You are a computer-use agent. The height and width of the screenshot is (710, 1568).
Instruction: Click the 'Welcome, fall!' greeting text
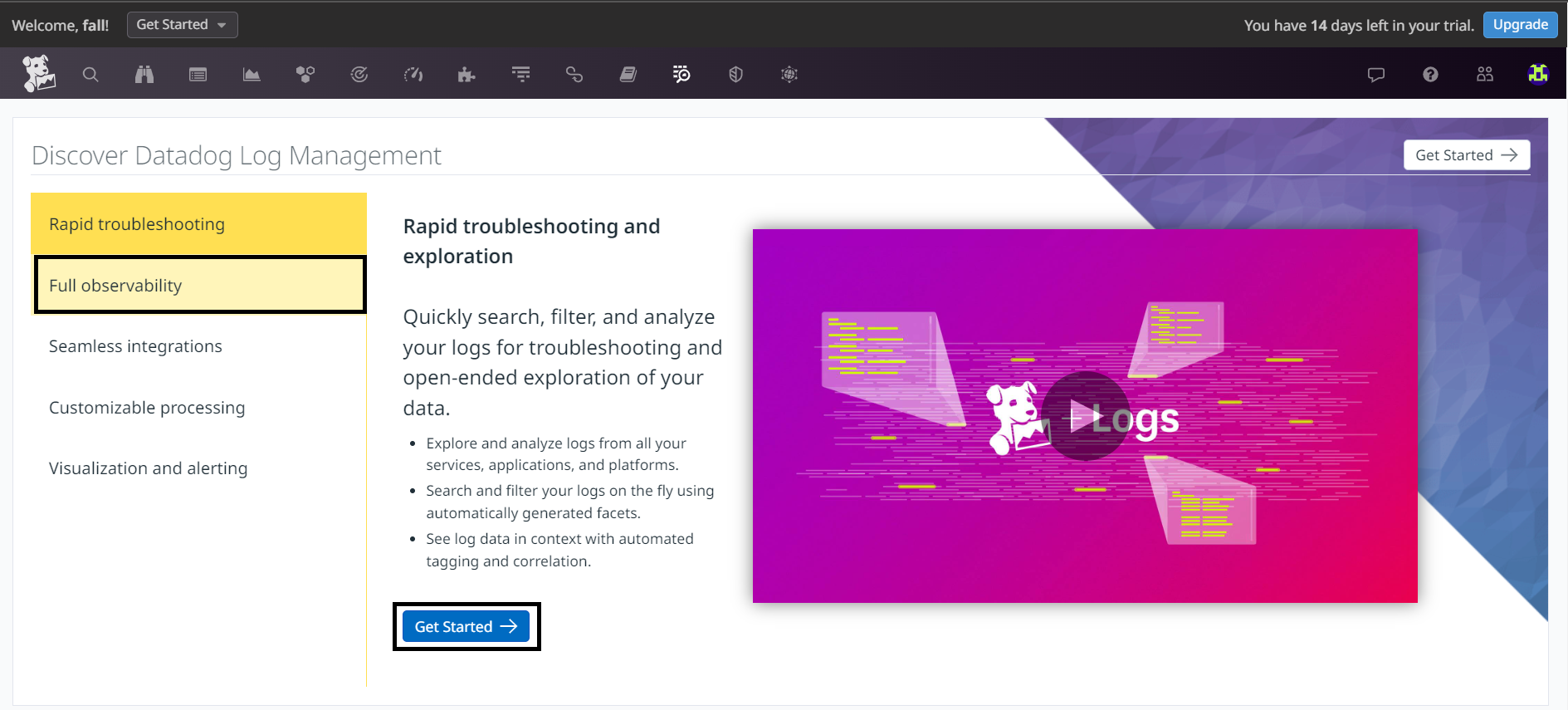pyautogui.click(x=61, y=26)
